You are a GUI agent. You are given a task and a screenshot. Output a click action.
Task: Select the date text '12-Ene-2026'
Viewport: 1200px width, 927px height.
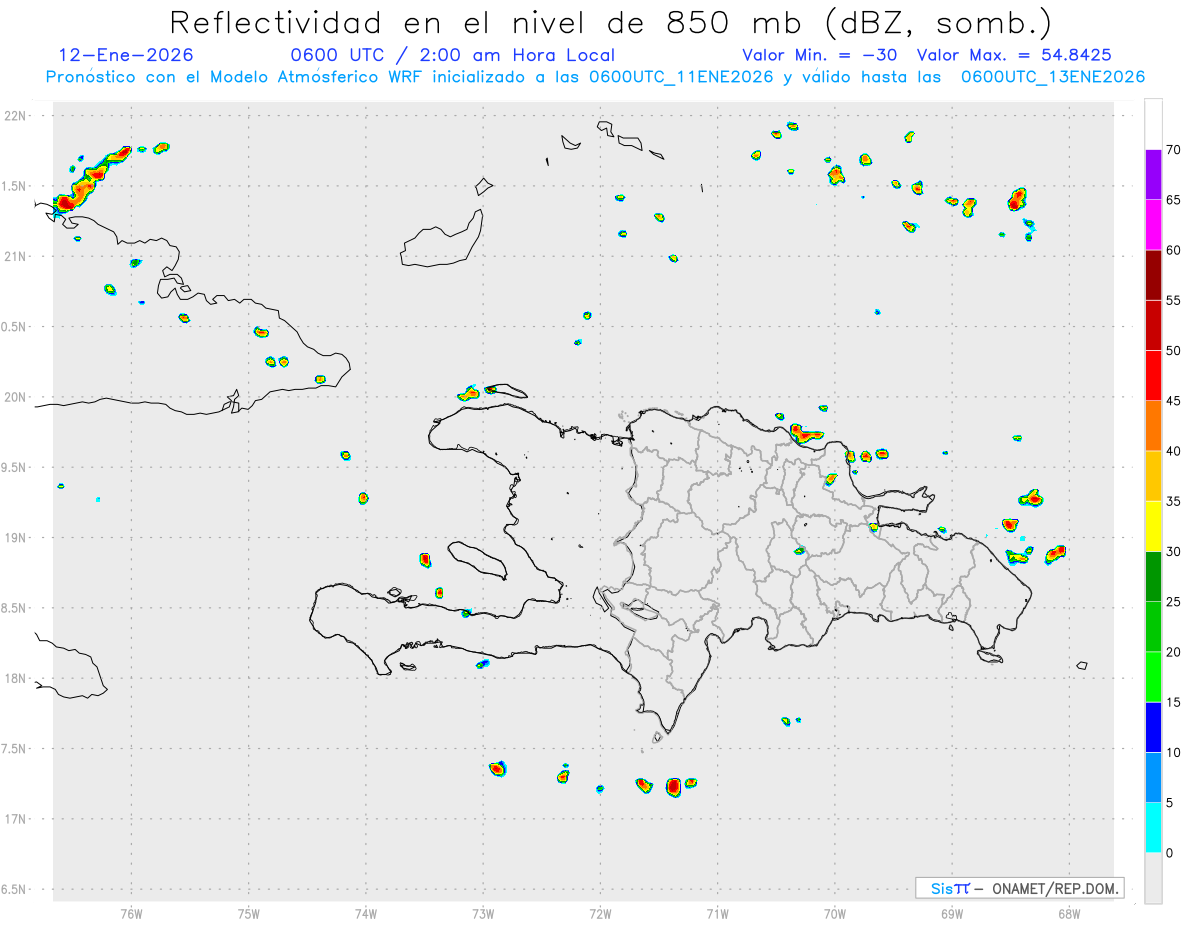126,55
